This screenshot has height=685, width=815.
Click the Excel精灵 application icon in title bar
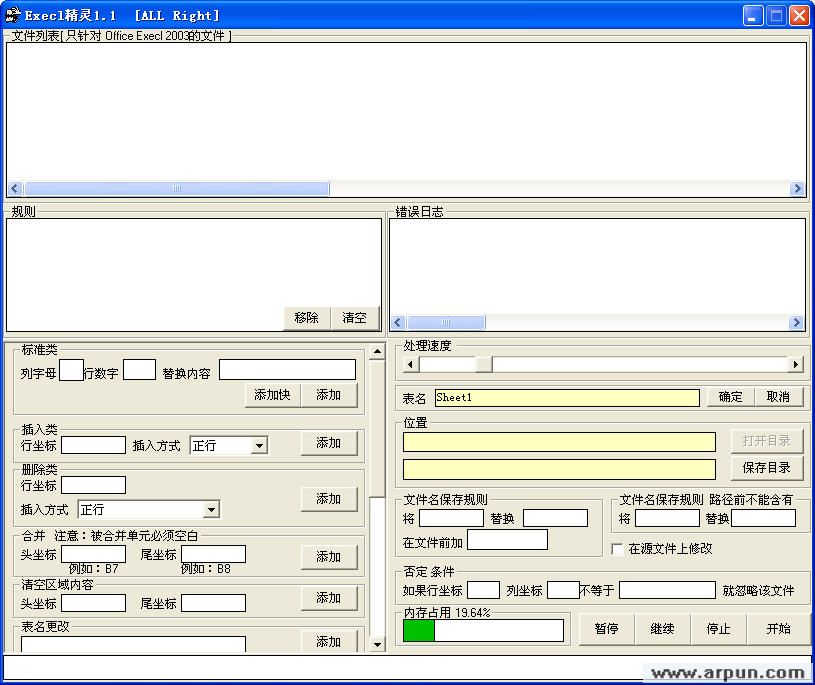click(14, 14)
